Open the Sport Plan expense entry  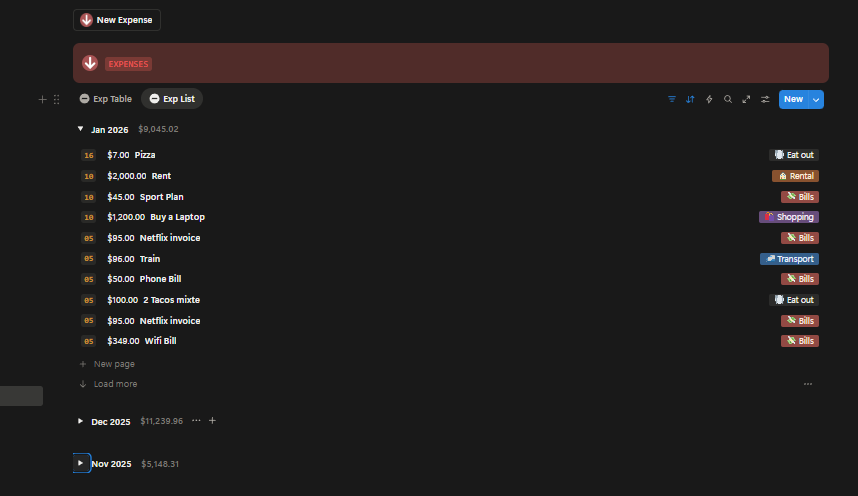(x=161, y=197)
